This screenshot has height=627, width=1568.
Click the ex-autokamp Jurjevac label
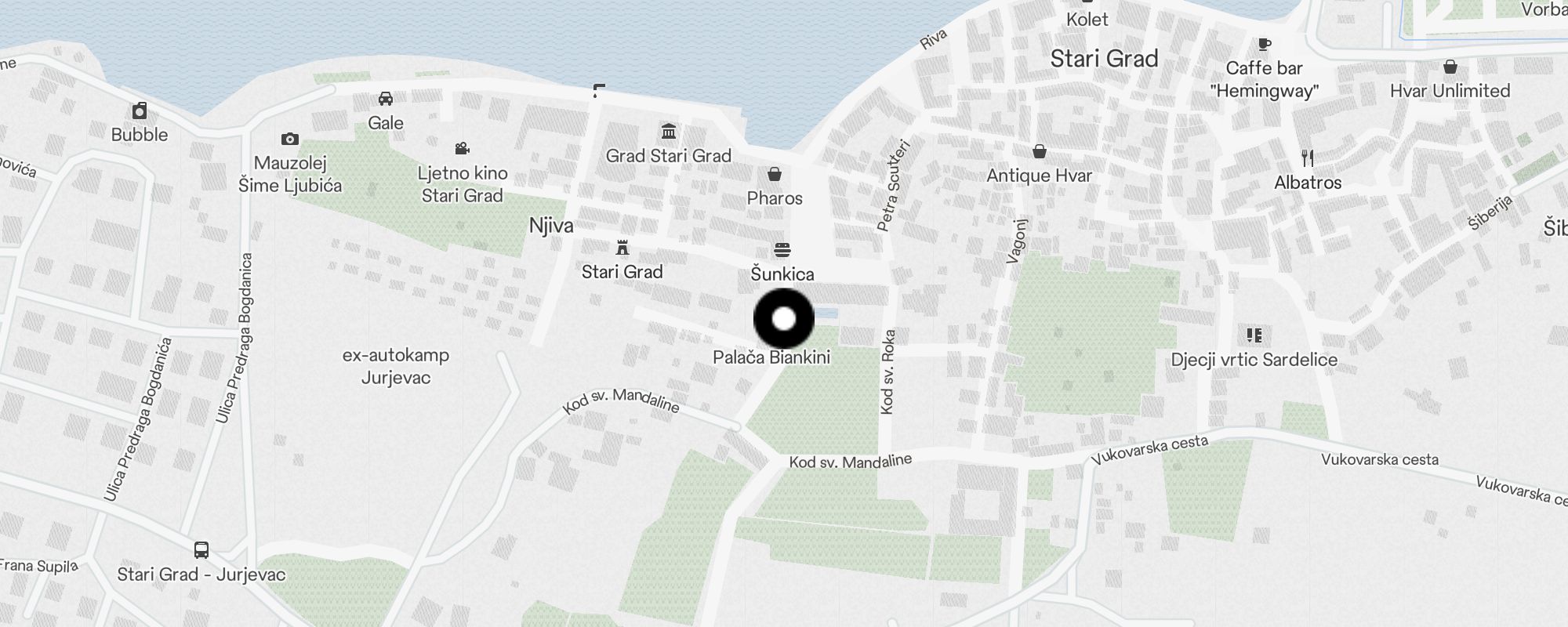point(396,366)
